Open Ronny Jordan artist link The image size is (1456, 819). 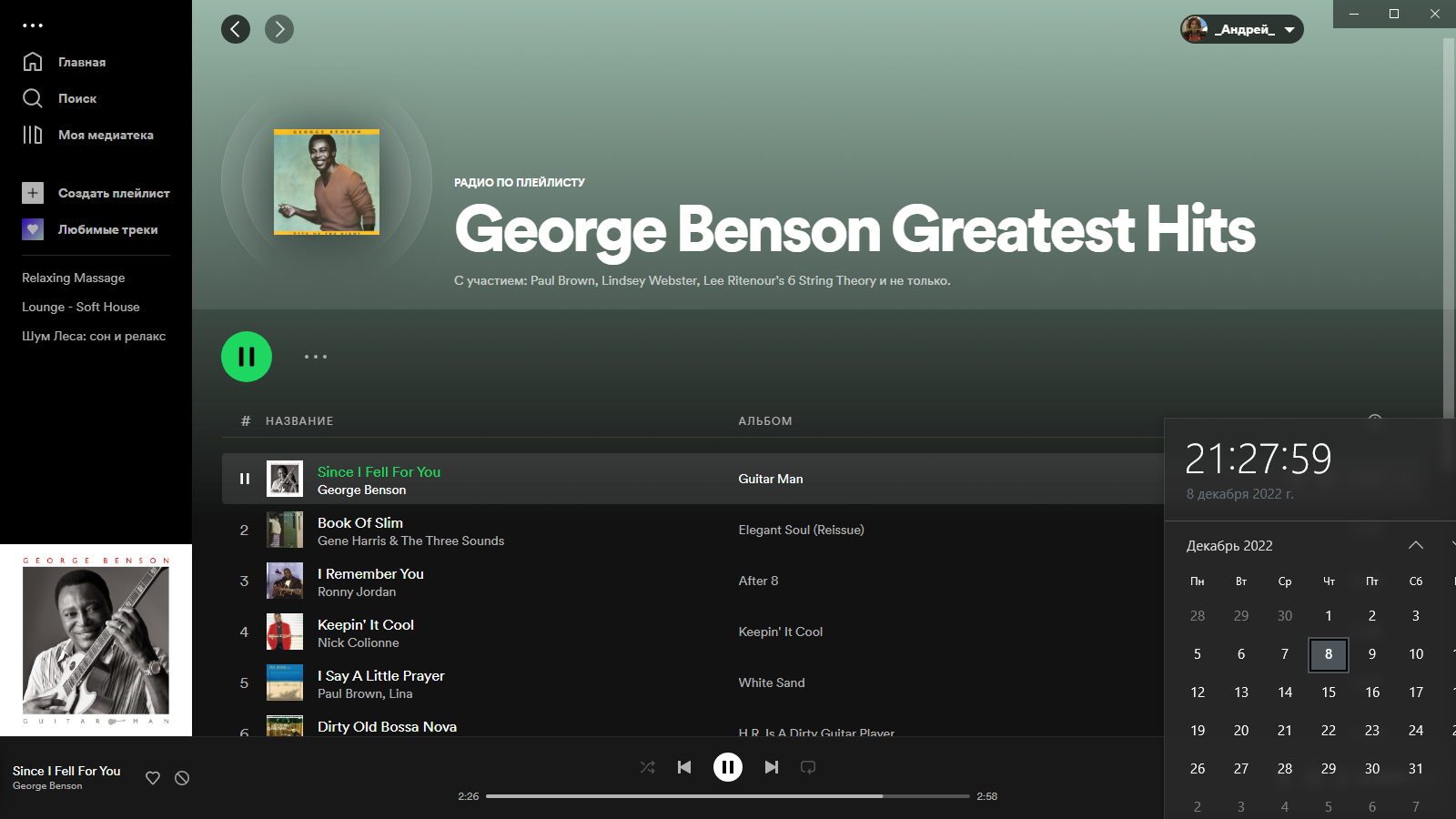357,591
